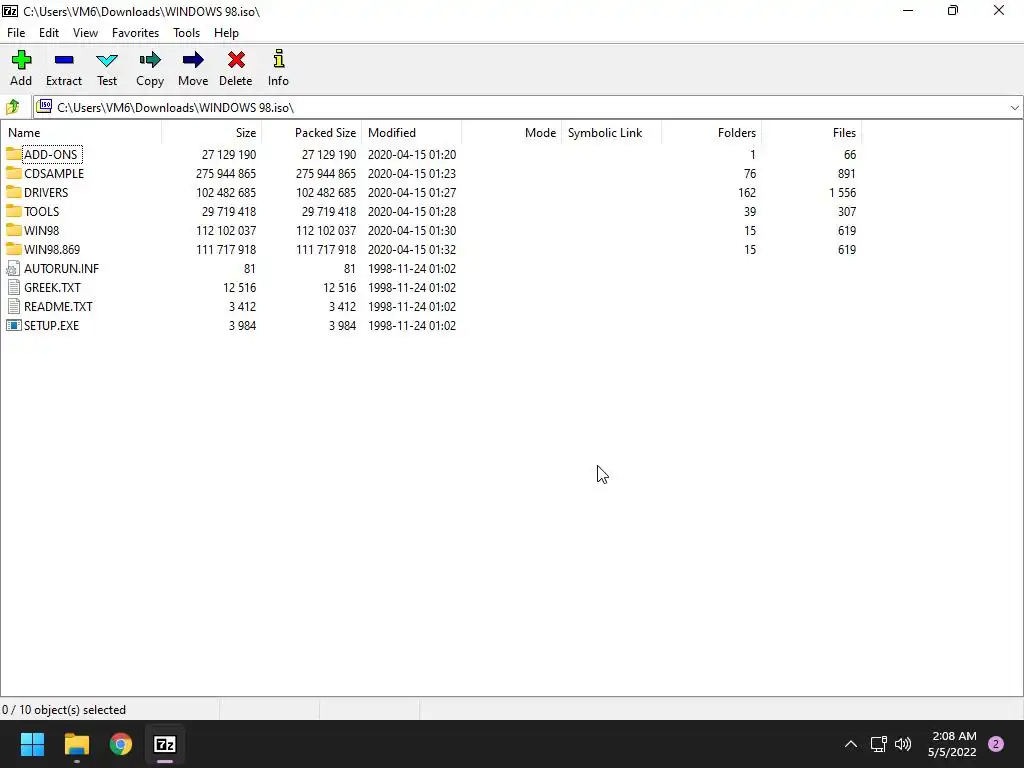
Task: Click the 891 files value
Action: click(x=846, y=173)
